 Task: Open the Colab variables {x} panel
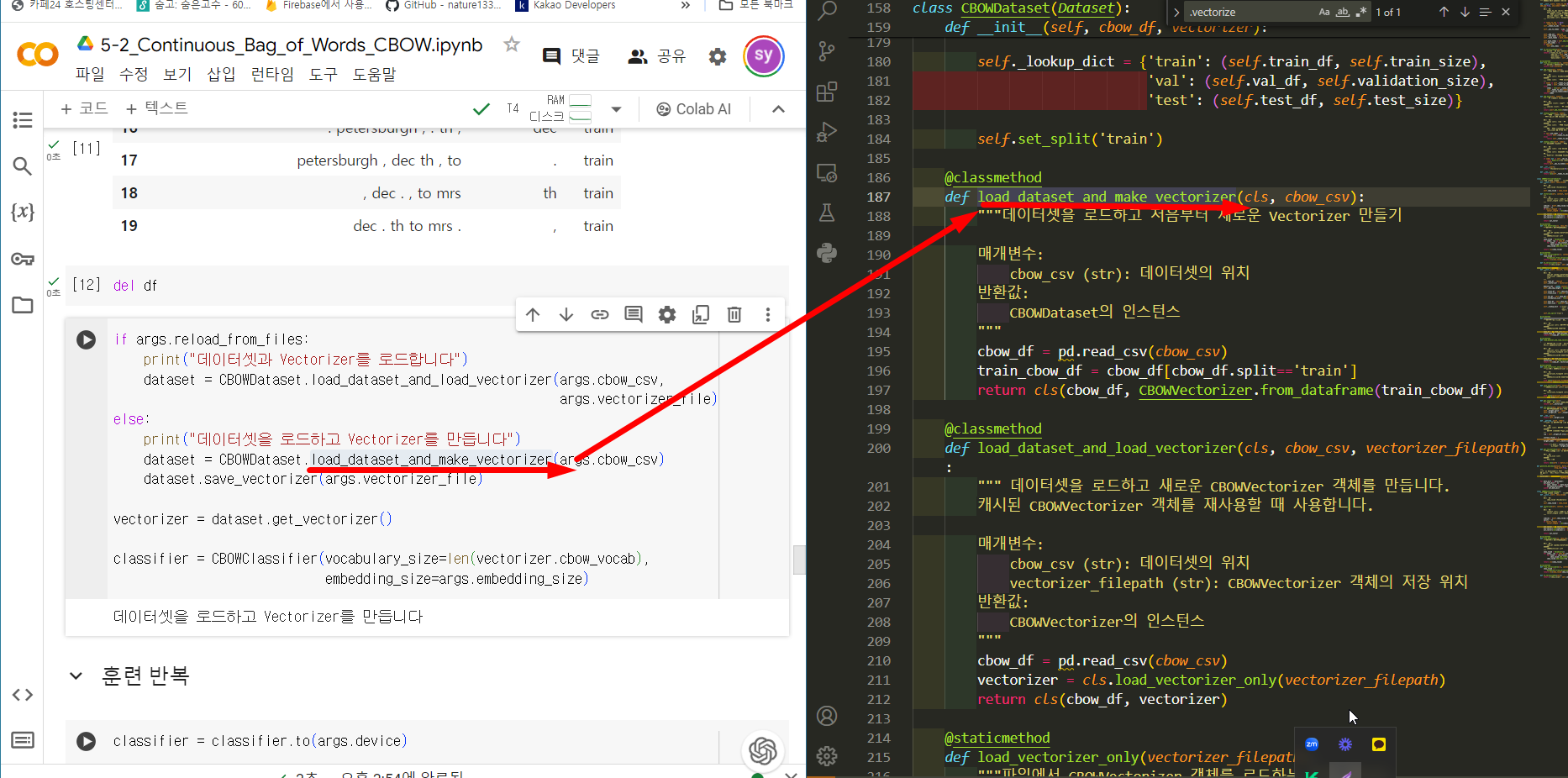click(23, 212)
